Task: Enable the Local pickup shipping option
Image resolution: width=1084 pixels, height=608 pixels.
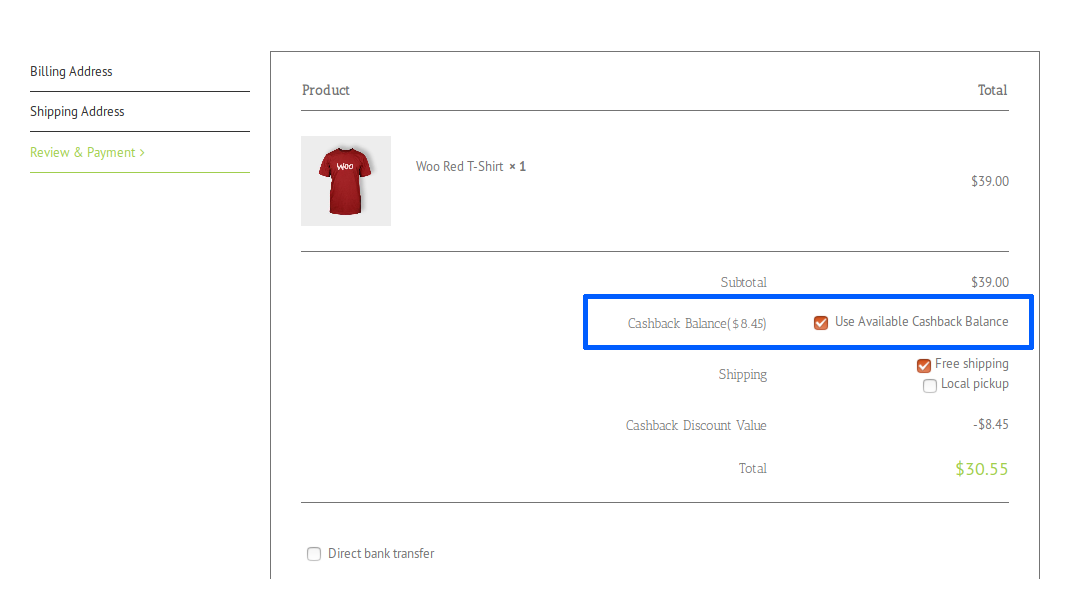Action: [930, 385]
